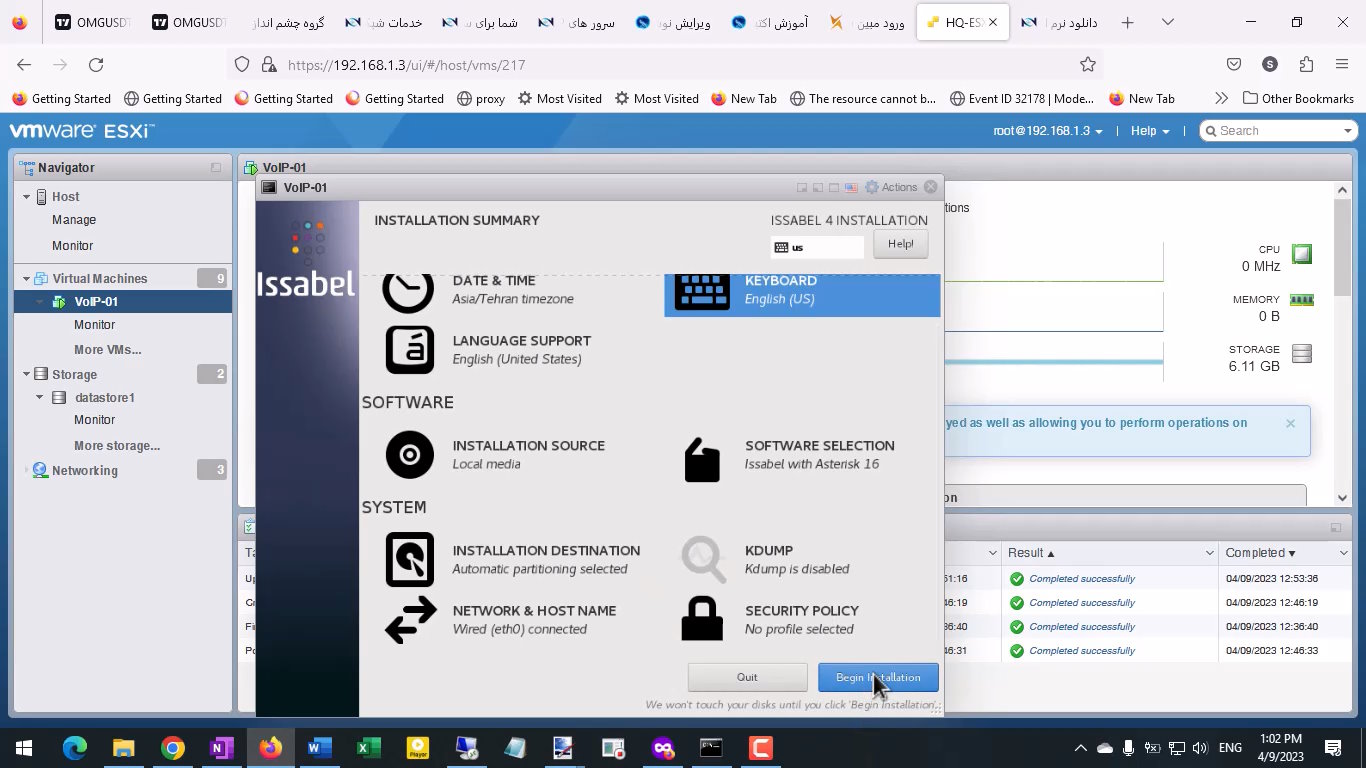Open Software Selection package icon
The height and width of the screenshot is (768, 1366).
pos(702,461)
